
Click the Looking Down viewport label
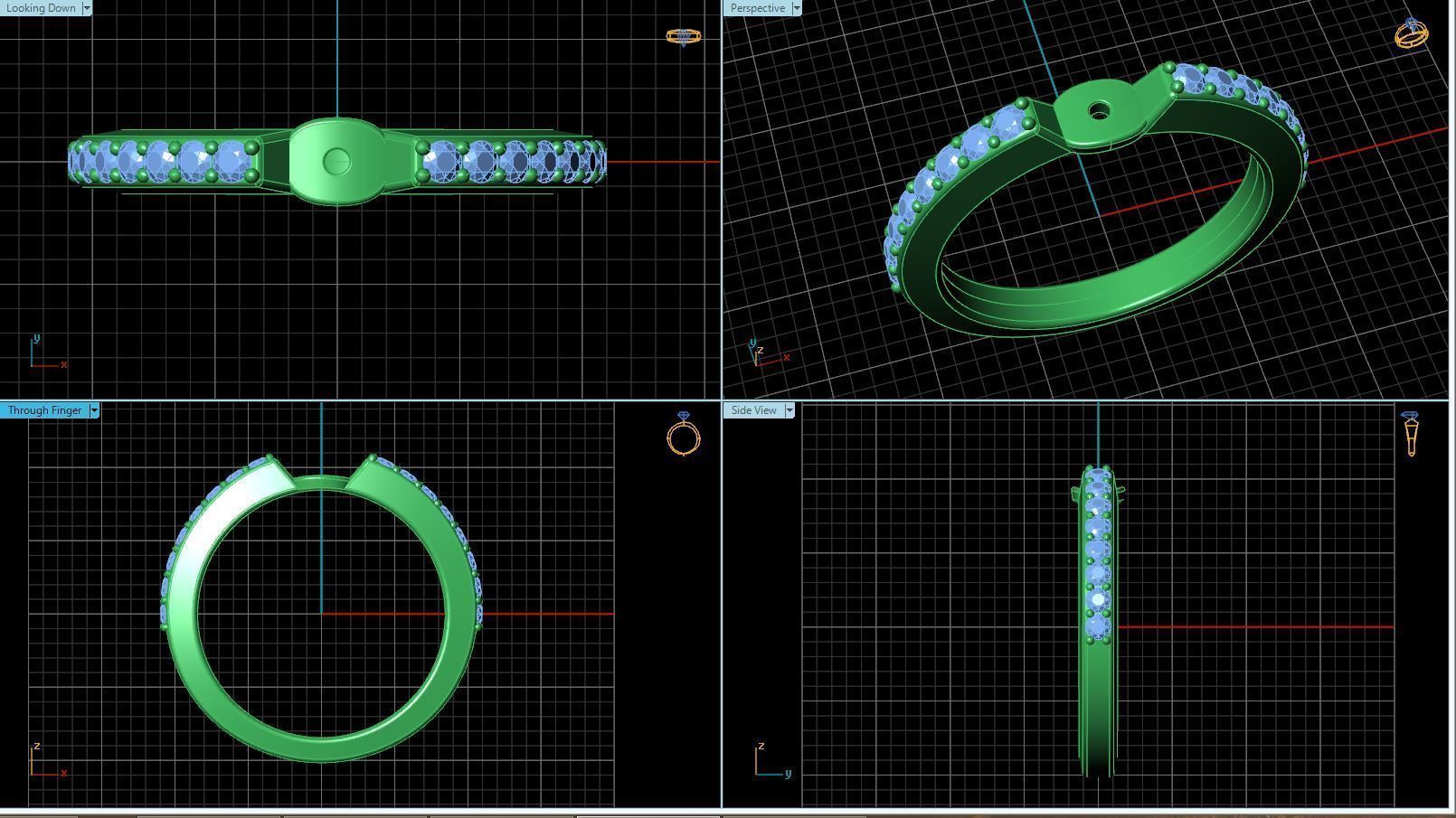point(41,8)
